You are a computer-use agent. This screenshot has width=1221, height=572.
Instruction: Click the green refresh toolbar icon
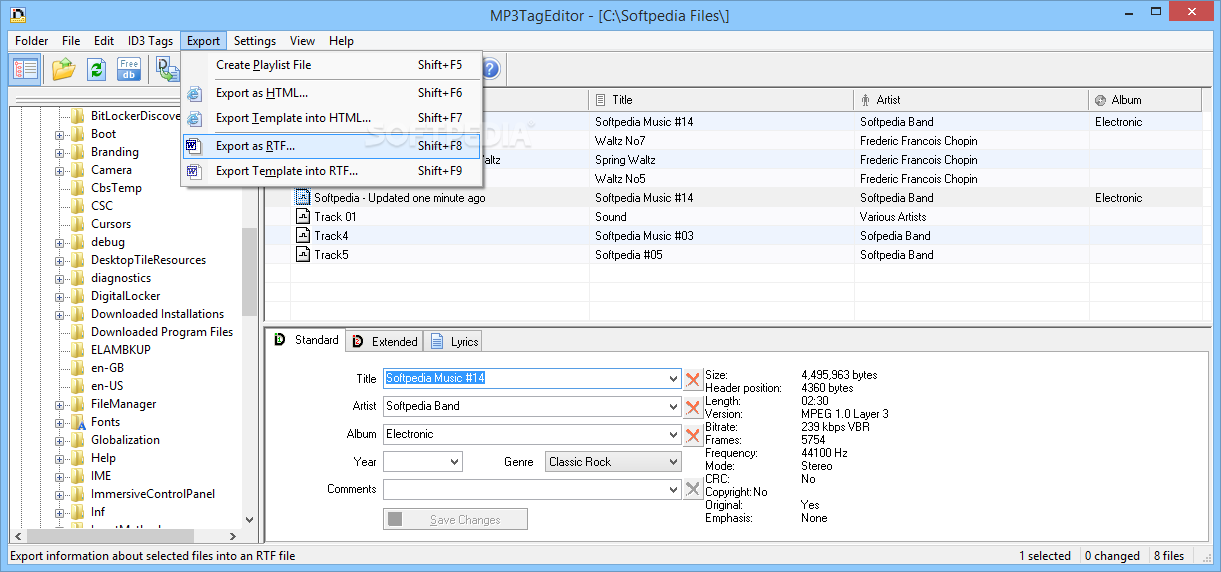pyautogui.click(x=96, y=69)
